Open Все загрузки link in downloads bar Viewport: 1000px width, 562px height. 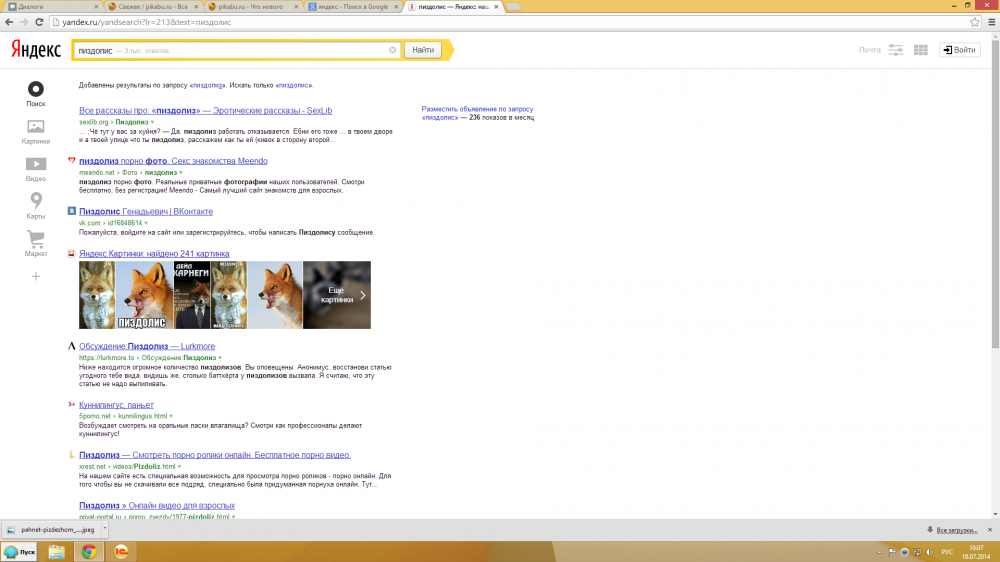957,530
